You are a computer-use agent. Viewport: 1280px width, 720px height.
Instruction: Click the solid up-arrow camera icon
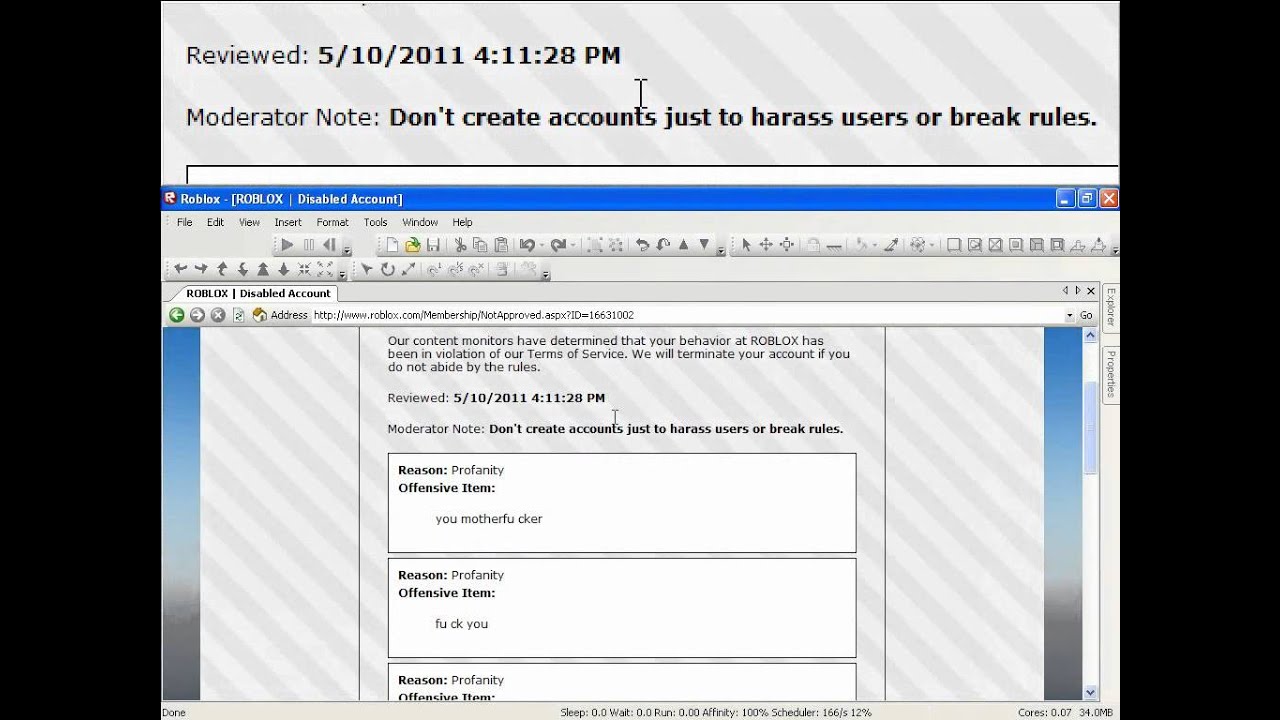(263, 269)
